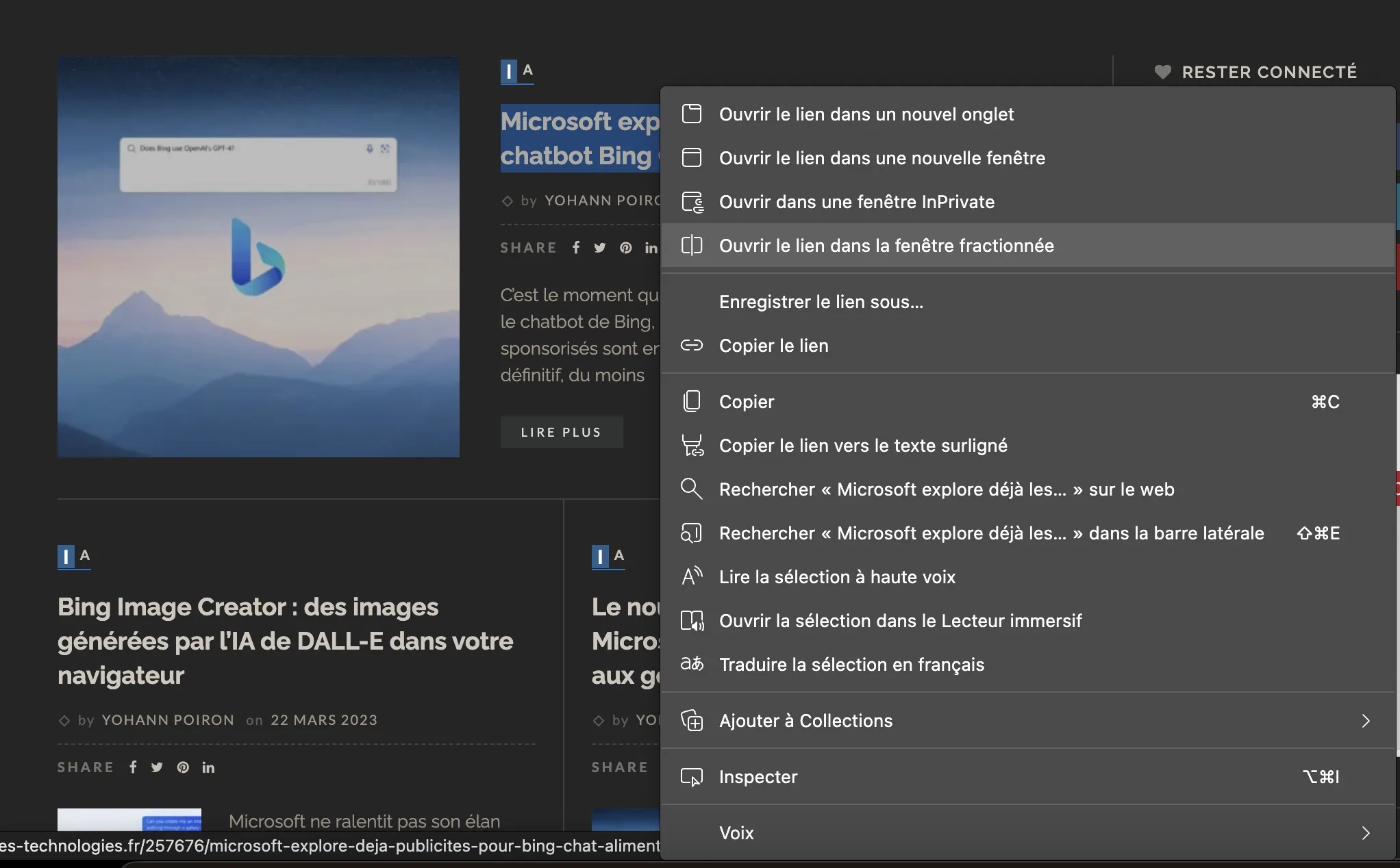Share Bing Image Creator article on Twitter

point(157,767)
